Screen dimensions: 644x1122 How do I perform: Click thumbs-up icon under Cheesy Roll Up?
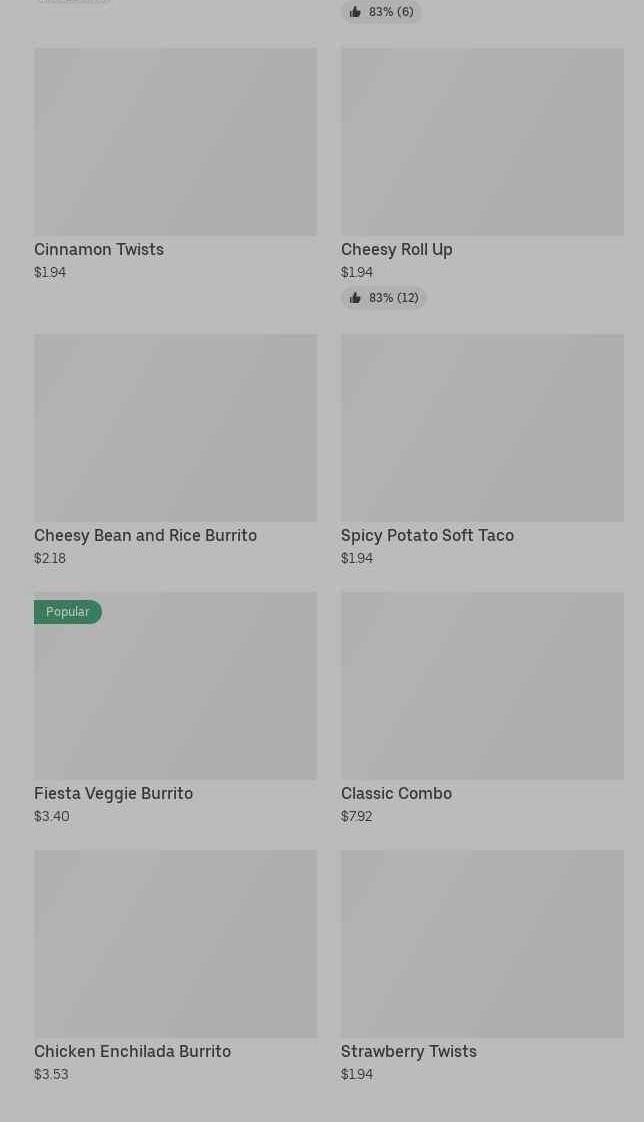tap(355, 298)
